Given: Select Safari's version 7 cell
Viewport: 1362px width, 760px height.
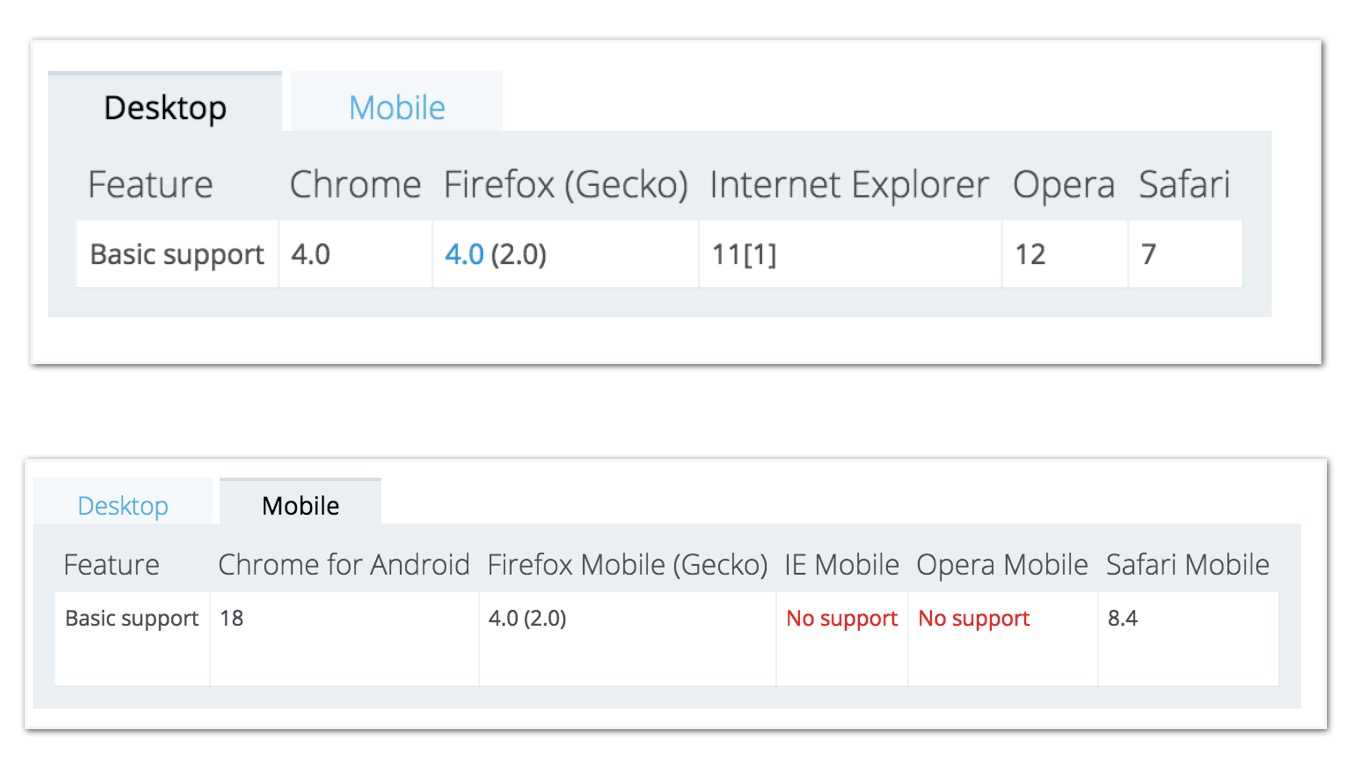Looking at the screenshot, I should (x=1149, y=255).
